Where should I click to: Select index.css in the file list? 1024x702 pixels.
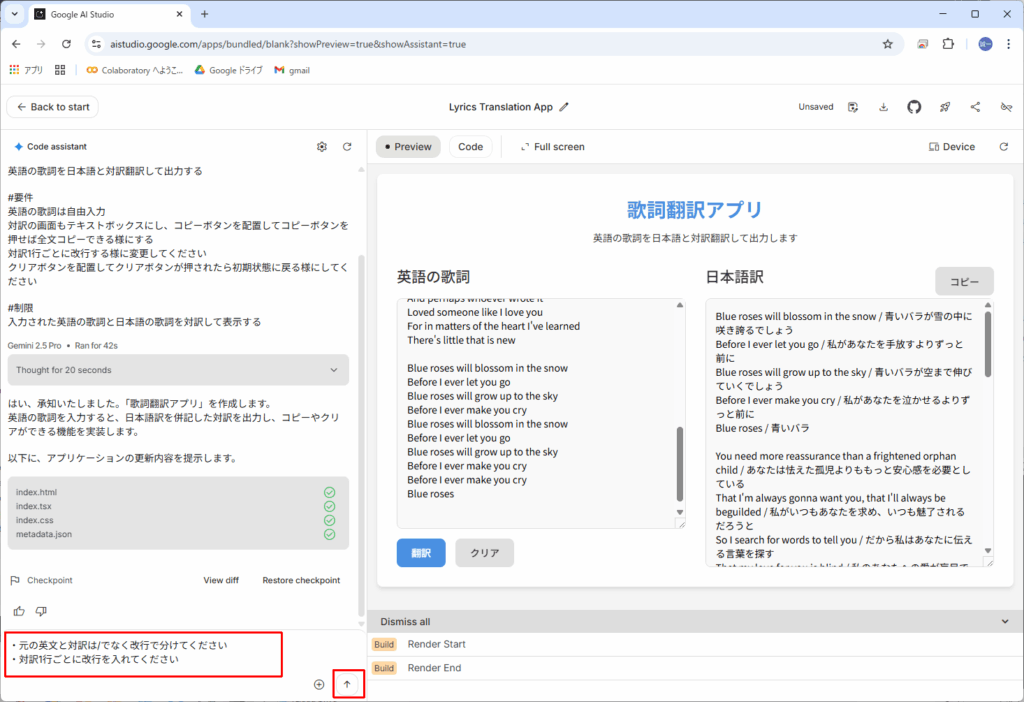pyautogui.click(x=35, y=520)
